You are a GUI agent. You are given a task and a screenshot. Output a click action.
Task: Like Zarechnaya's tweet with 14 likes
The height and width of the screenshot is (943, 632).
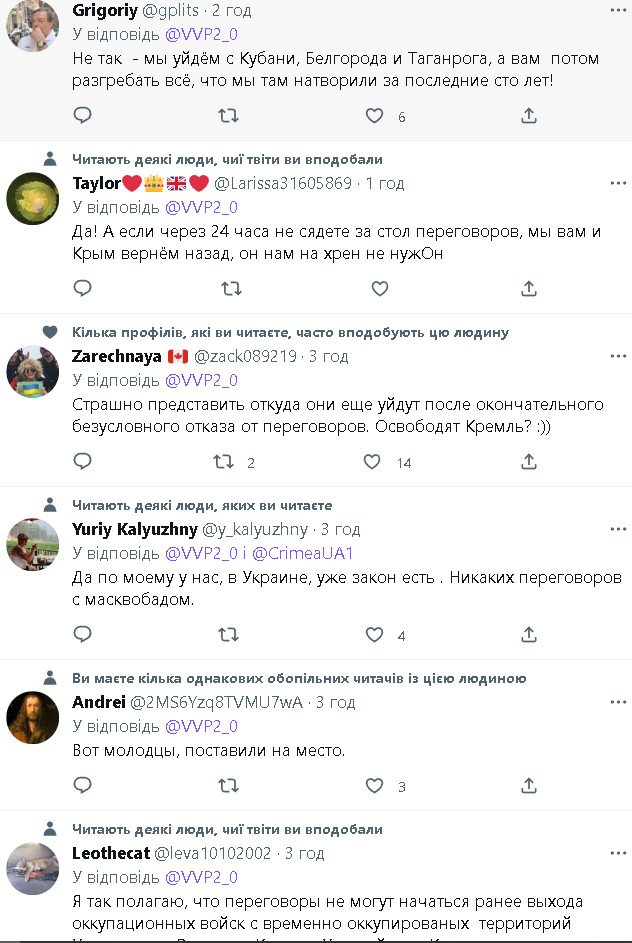372,462
